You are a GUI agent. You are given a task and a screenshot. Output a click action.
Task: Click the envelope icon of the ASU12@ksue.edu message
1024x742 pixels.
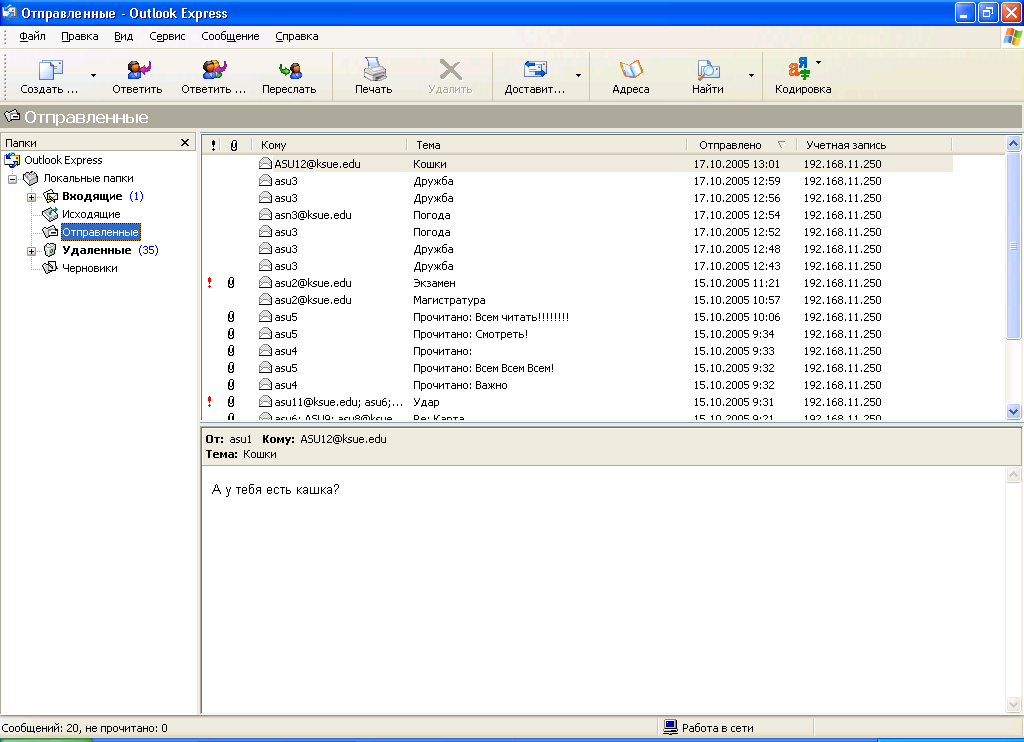click(265, 164)
